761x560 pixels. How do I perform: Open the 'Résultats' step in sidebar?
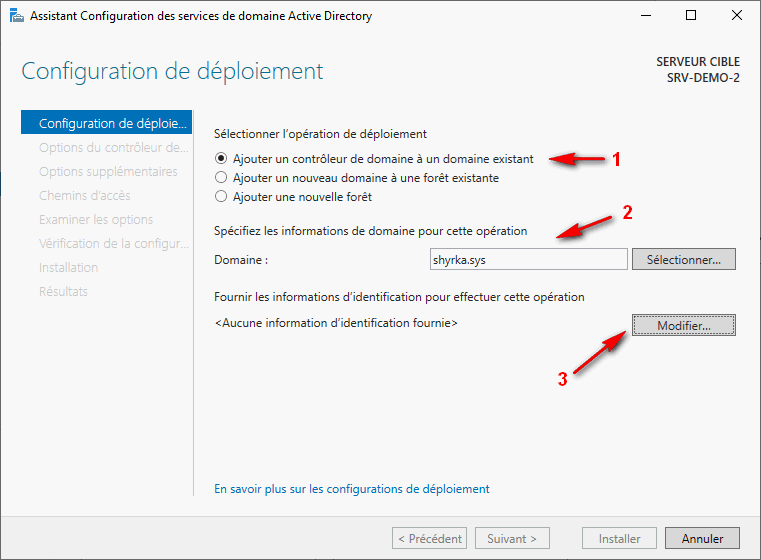pos(63,292)
